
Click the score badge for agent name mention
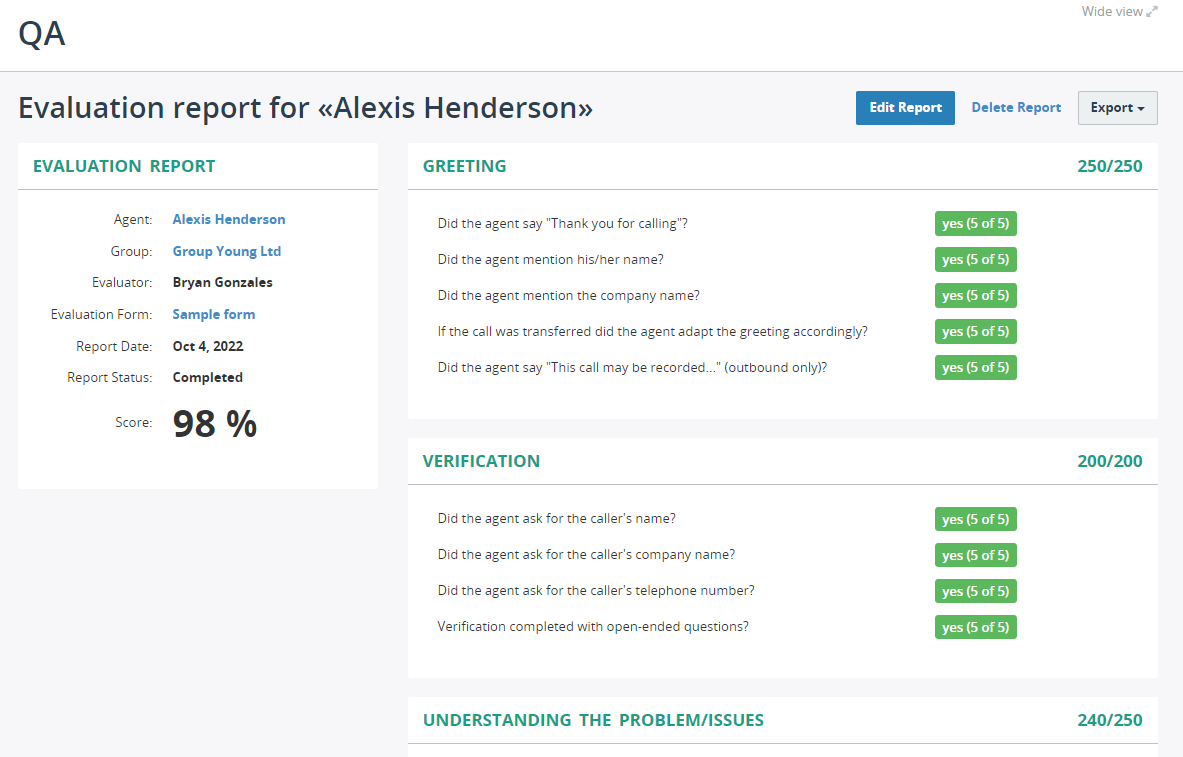[975, 259]
